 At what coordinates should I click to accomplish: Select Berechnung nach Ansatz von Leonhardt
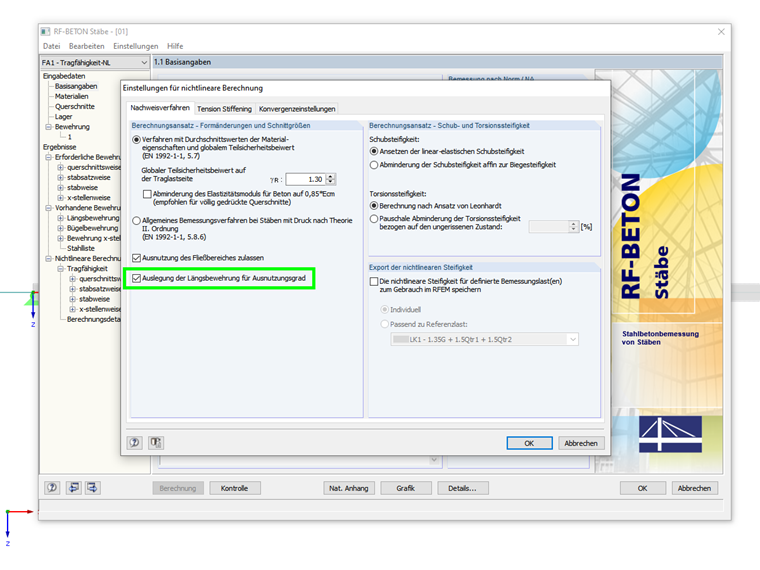click(374, 206)
